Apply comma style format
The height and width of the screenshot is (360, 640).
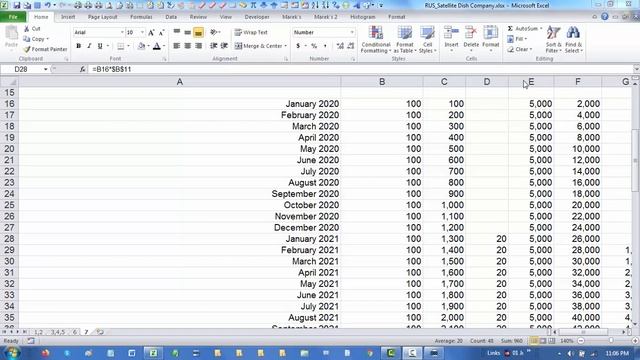coord(325,46)
